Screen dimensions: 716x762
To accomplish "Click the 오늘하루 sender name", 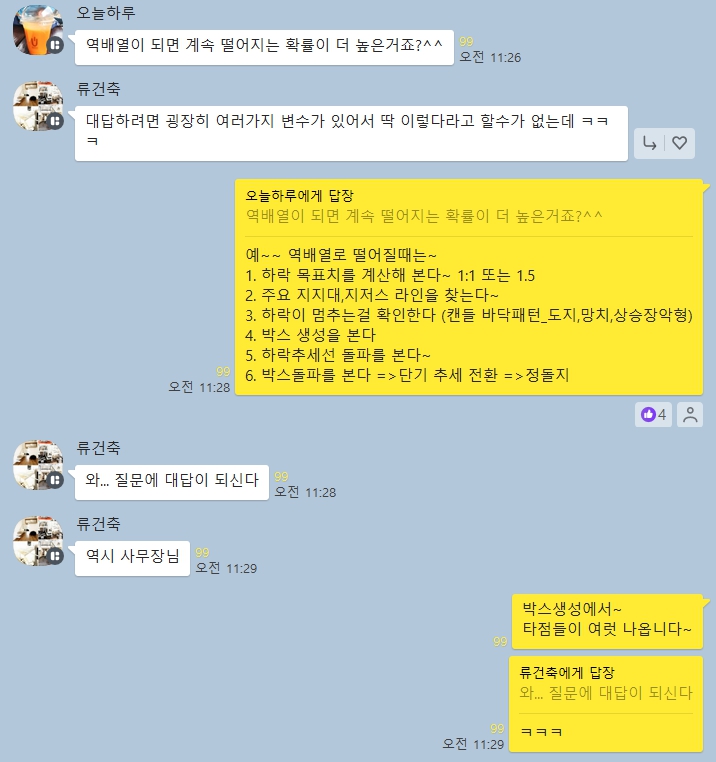I will (105, 13).
